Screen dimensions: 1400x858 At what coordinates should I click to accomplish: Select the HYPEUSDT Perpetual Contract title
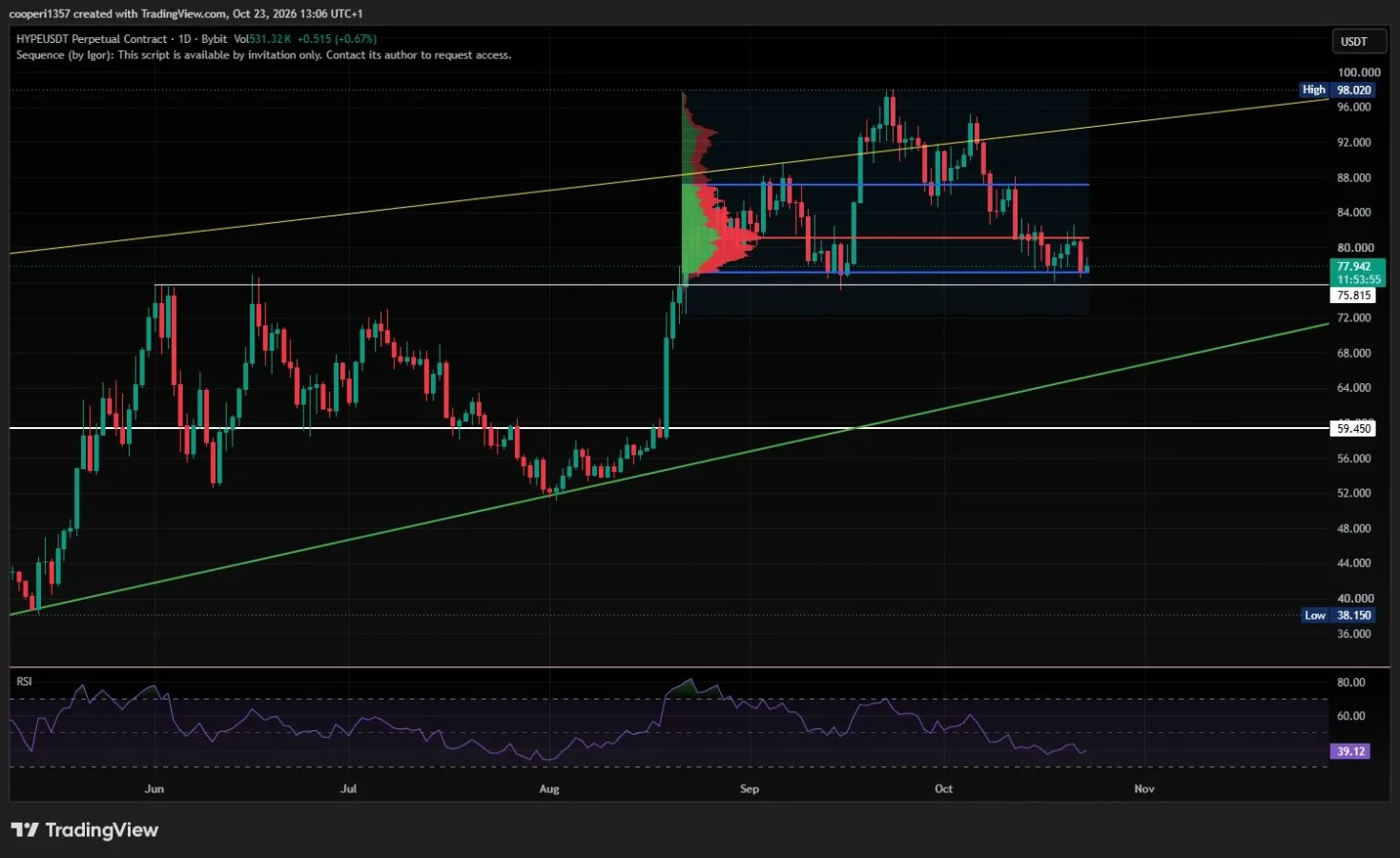[x=92, y=39]
